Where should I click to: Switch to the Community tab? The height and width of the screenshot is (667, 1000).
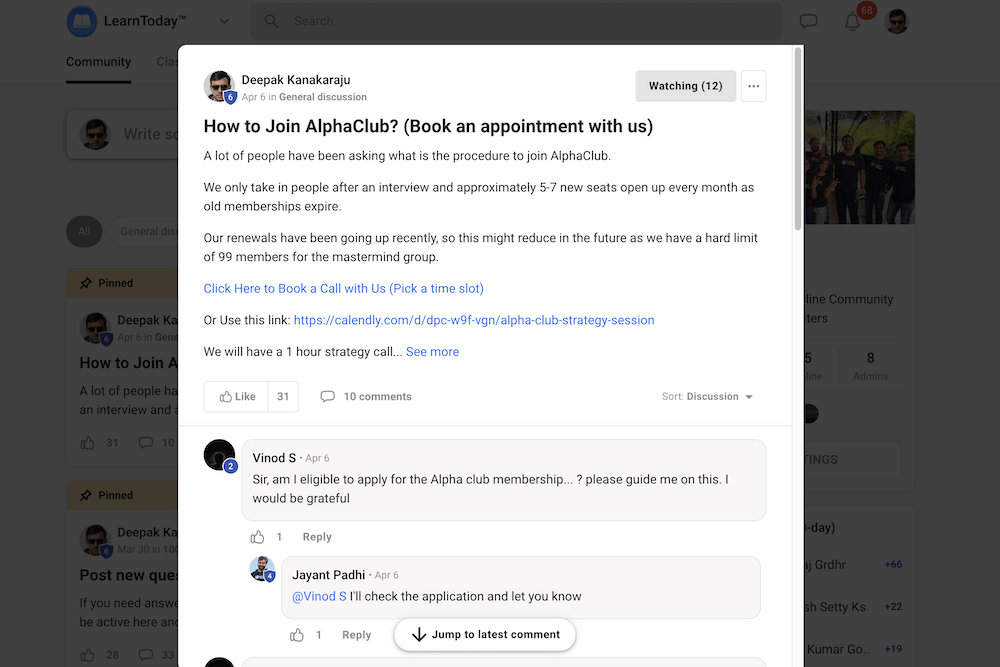click(x=98, y=62)
